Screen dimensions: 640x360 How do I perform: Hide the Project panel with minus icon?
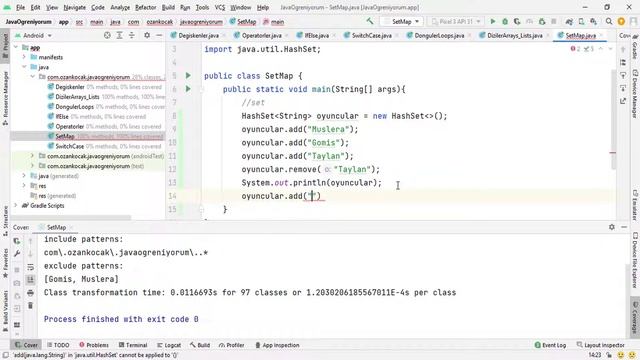click(159, 36)
